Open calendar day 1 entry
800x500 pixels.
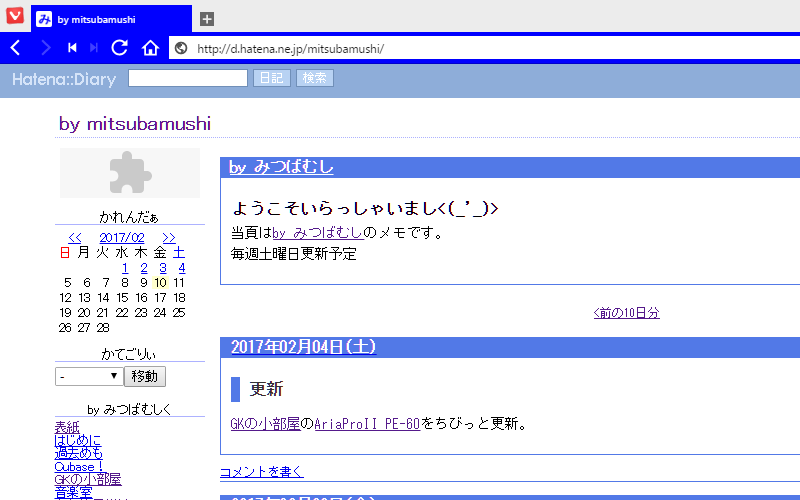[x=125, y=268]
